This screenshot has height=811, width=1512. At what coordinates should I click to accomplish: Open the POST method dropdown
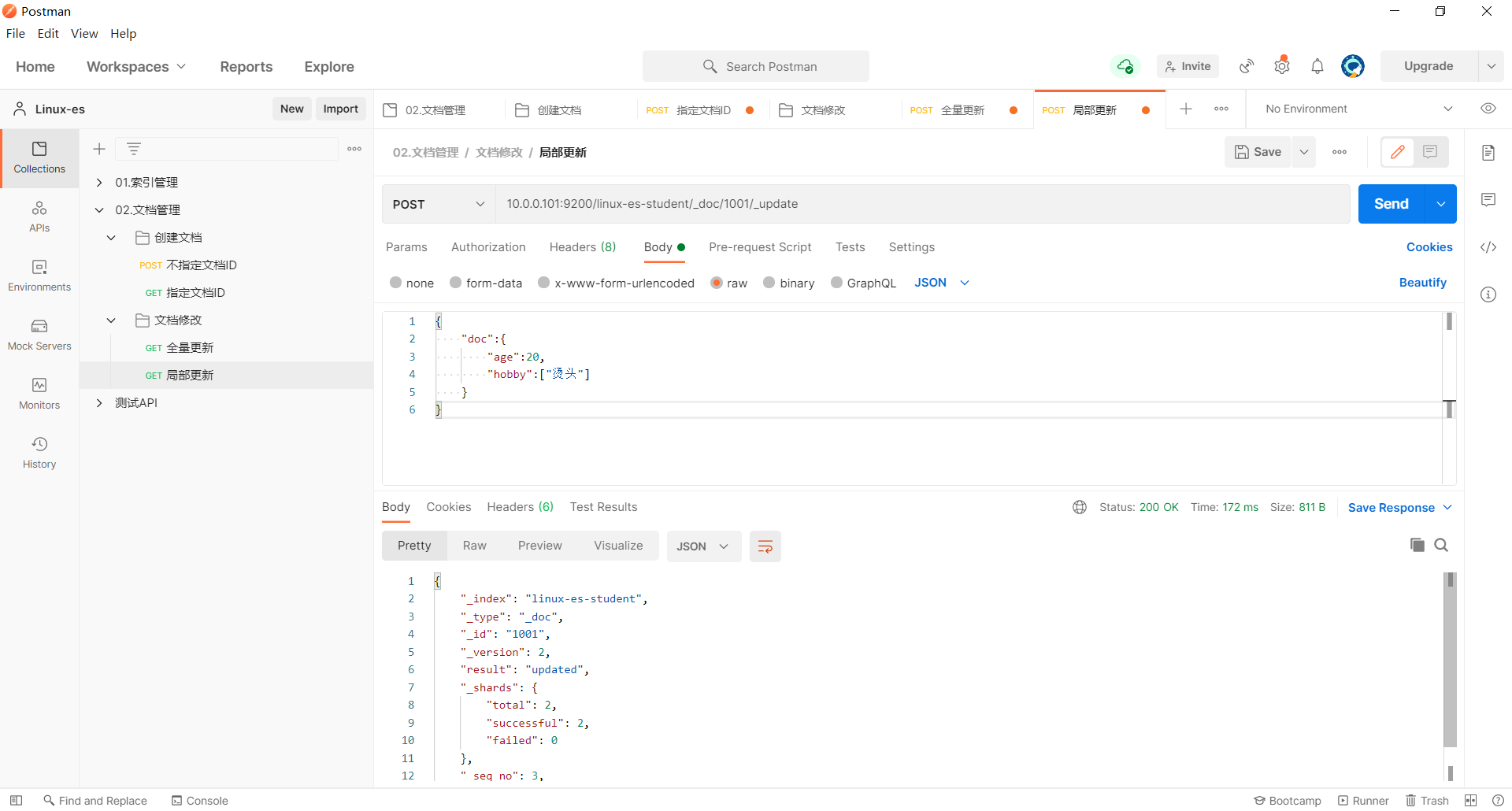coord(439,204)
